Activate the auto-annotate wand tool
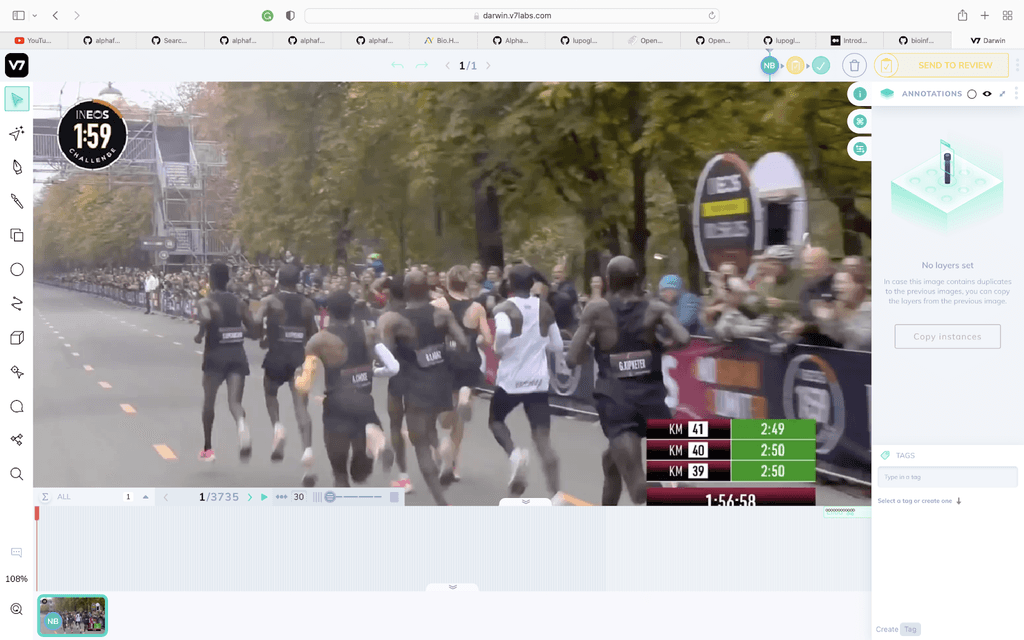 tap(16, 133)
